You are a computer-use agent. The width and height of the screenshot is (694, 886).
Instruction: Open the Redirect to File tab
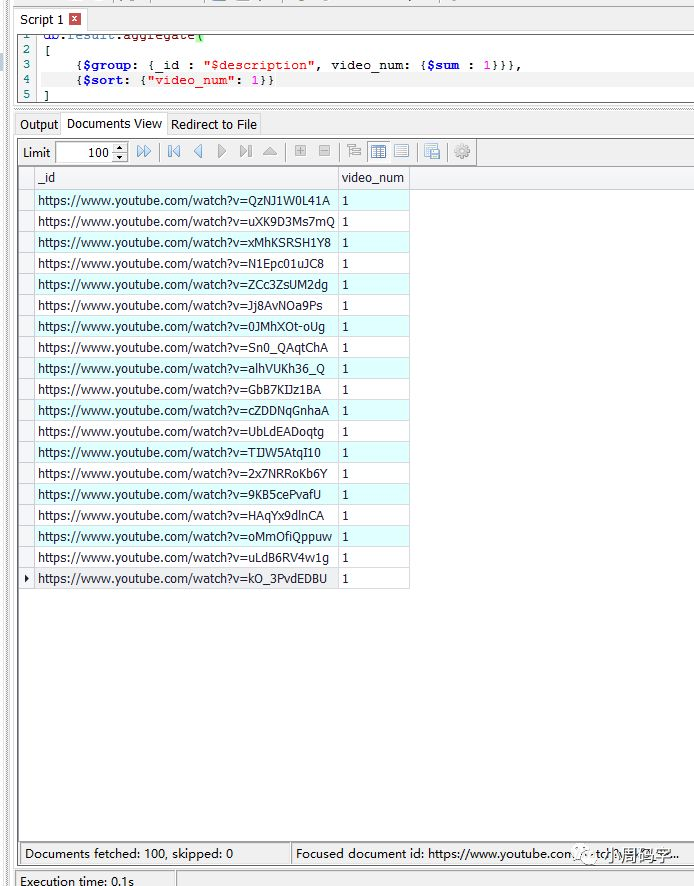click(x=214, y=124)
